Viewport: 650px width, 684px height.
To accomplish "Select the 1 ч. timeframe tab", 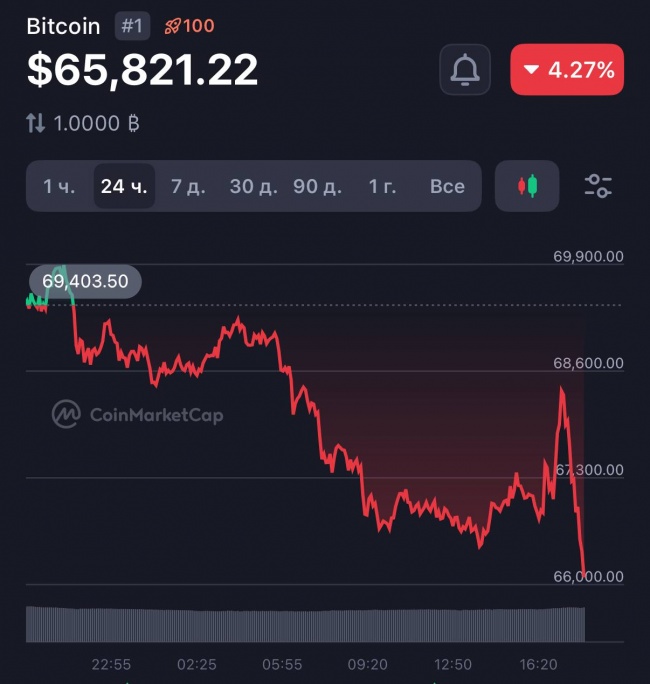I will [x=59, y=186].
